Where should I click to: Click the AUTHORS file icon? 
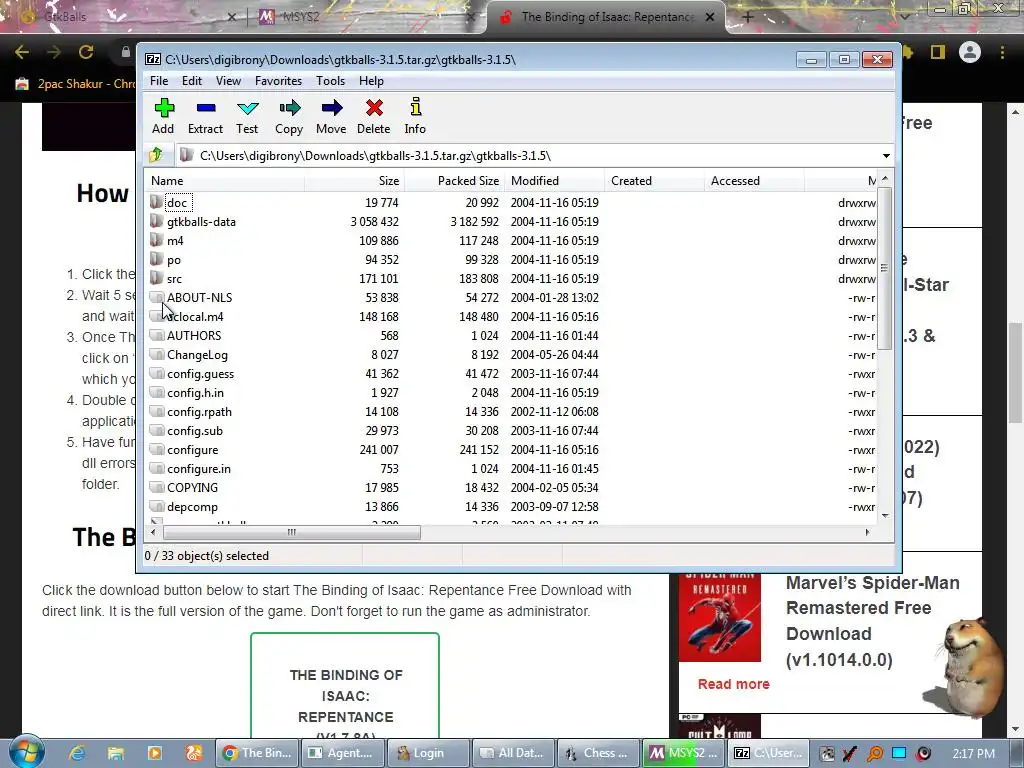[x=156, y=335]
